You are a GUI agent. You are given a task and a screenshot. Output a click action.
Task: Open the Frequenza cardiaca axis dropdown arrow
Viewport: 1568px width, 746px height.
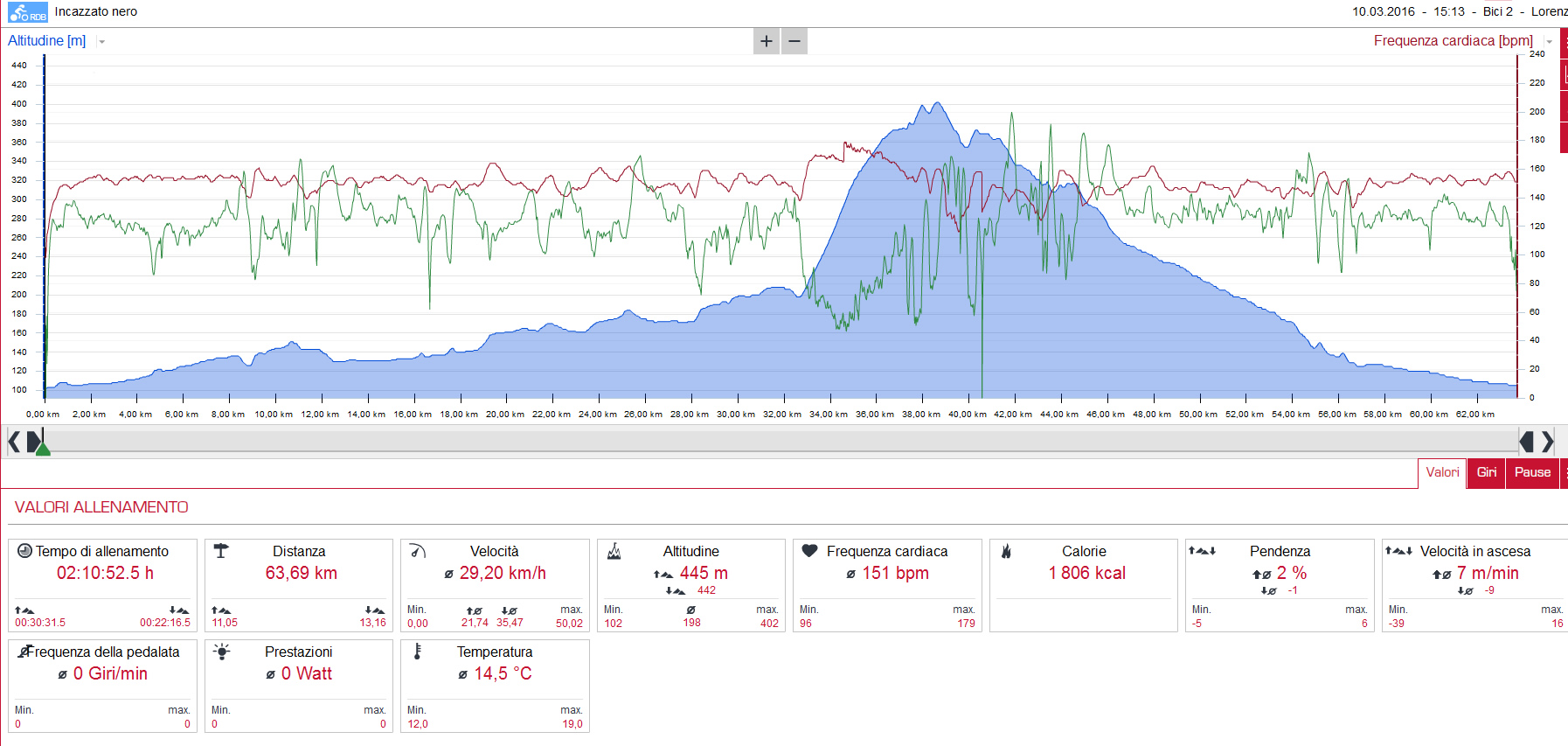tap(1550, 42)
